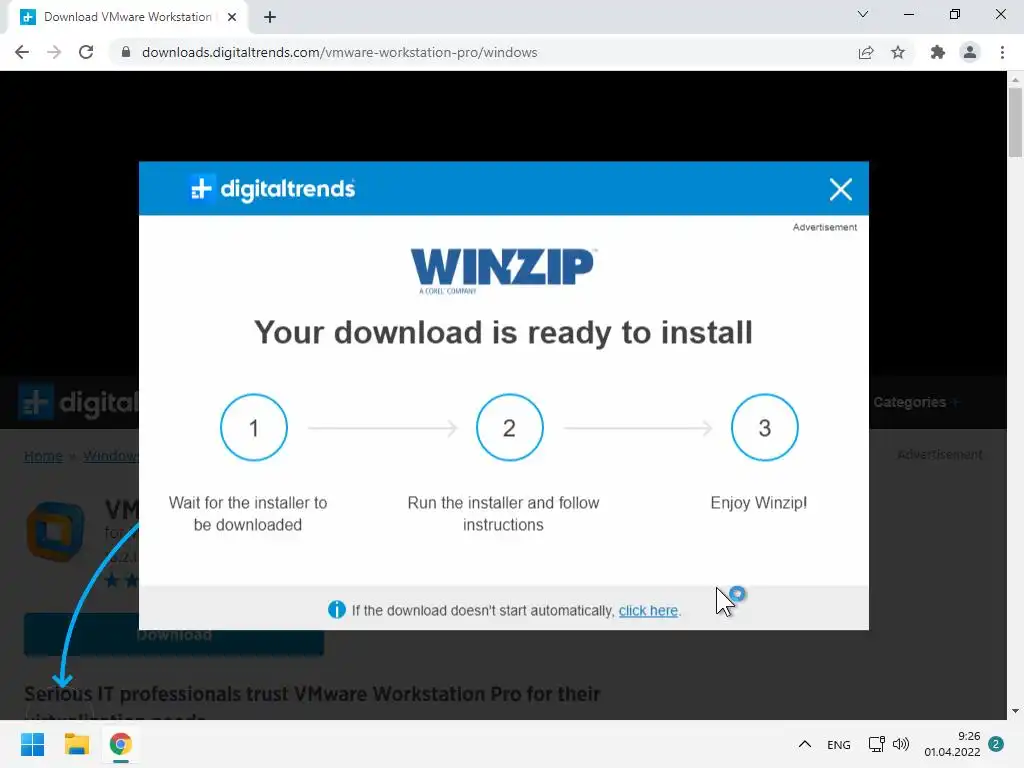Click Chrome icon in taskbar

(x=121, y=744)
